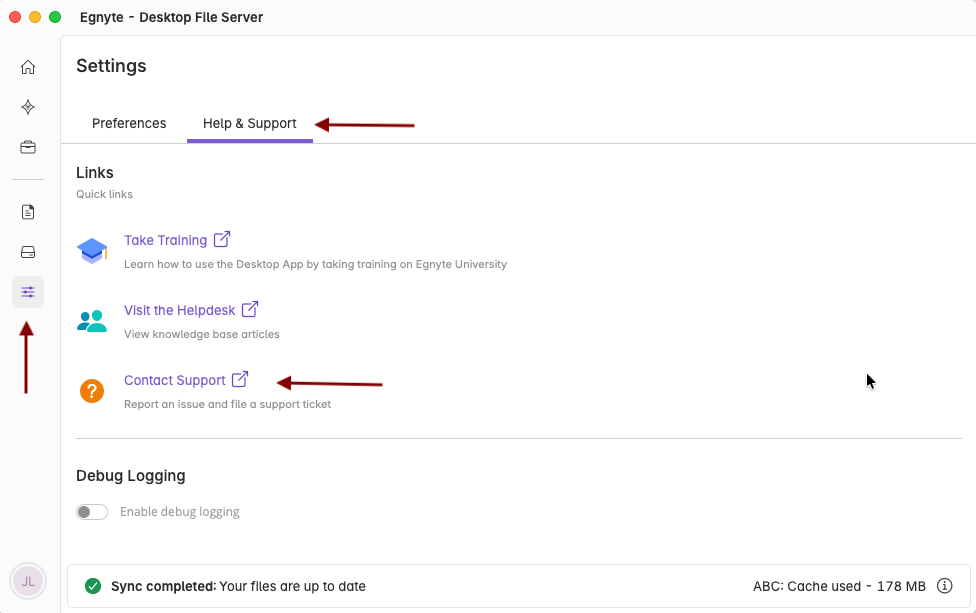Click the yellow minimize window button
Screen dimensions: 976x613
(x=35, y=17)
